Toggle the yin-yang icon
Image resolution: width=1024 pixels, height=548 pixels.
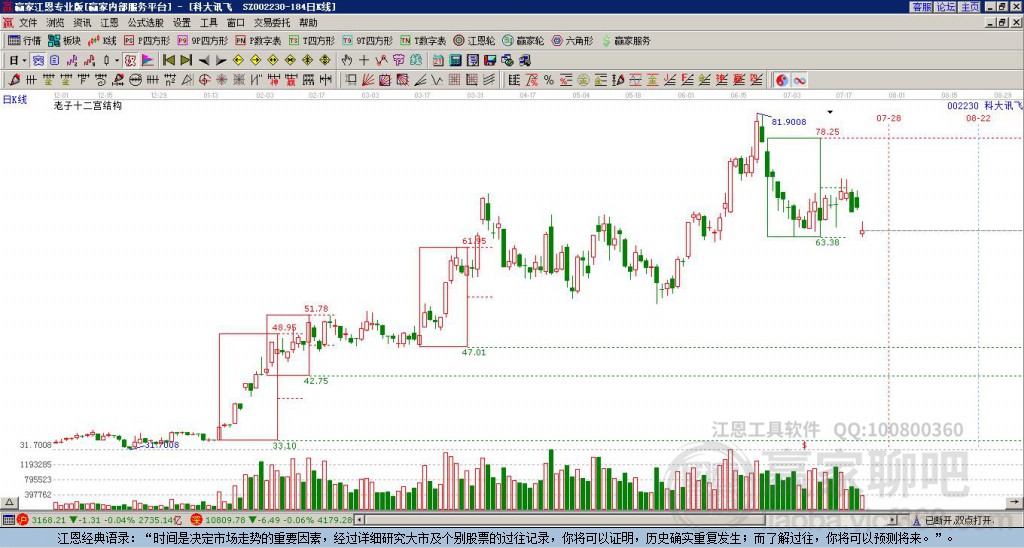[x=782, y=80]
